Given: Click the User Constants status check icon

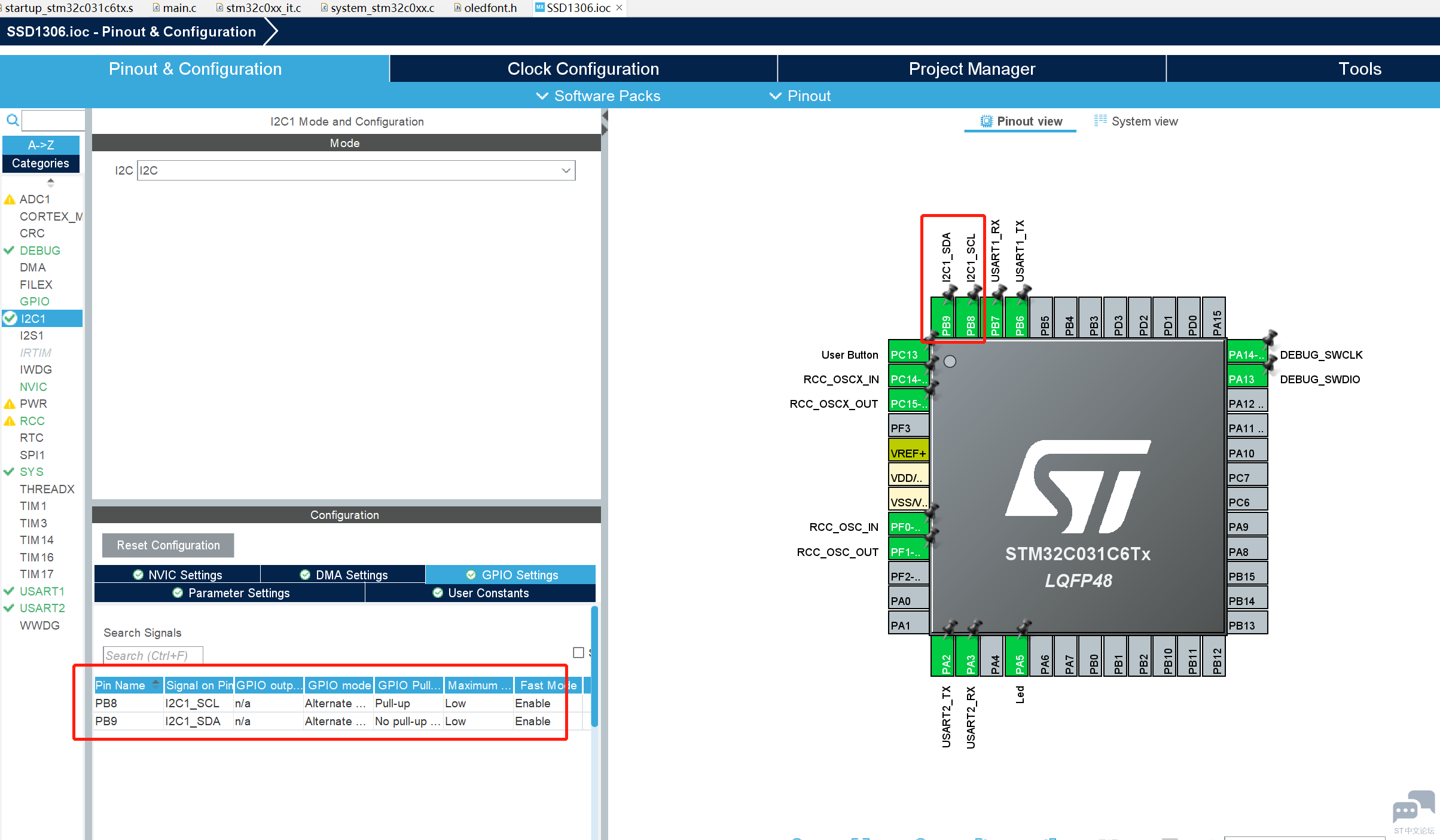Looking at the screenshot, I should [438, 592].
